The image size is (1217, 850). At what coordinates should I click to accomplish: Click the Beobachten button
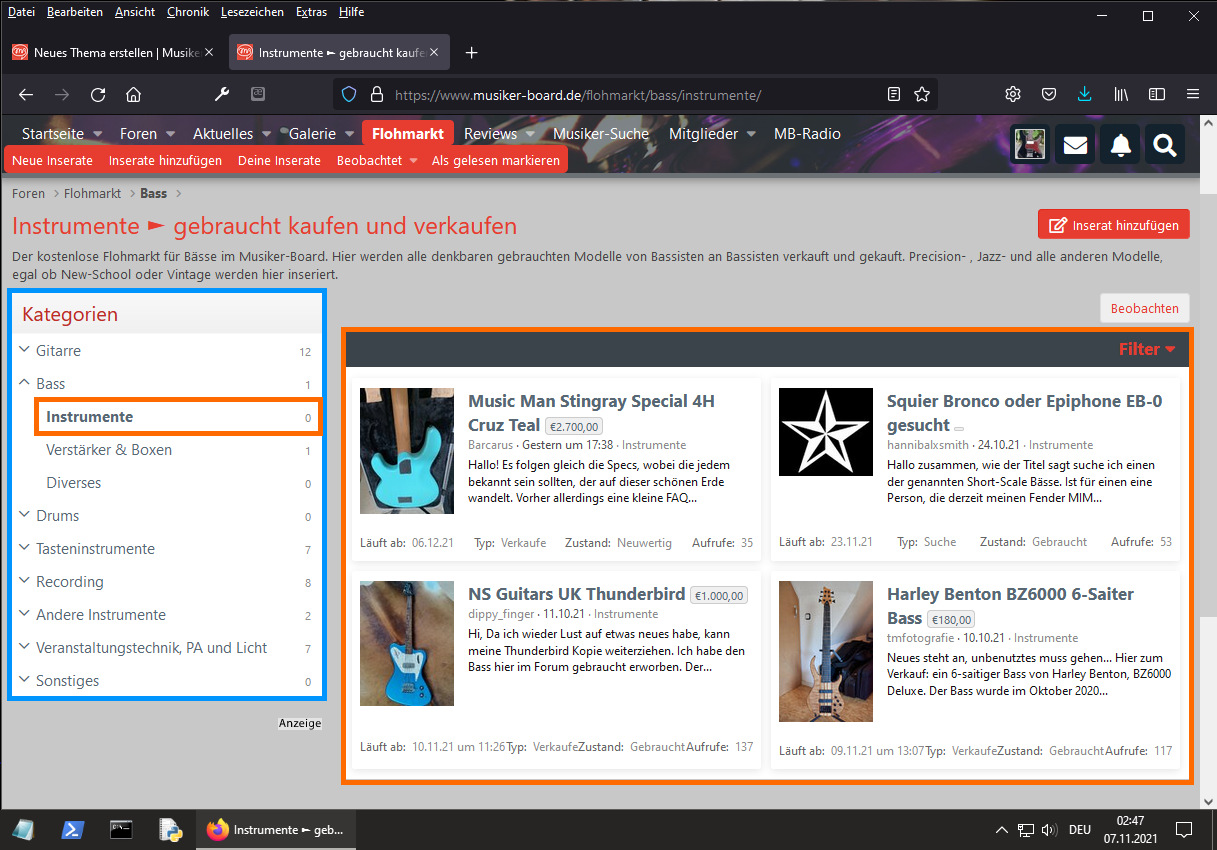point(1144,309)
